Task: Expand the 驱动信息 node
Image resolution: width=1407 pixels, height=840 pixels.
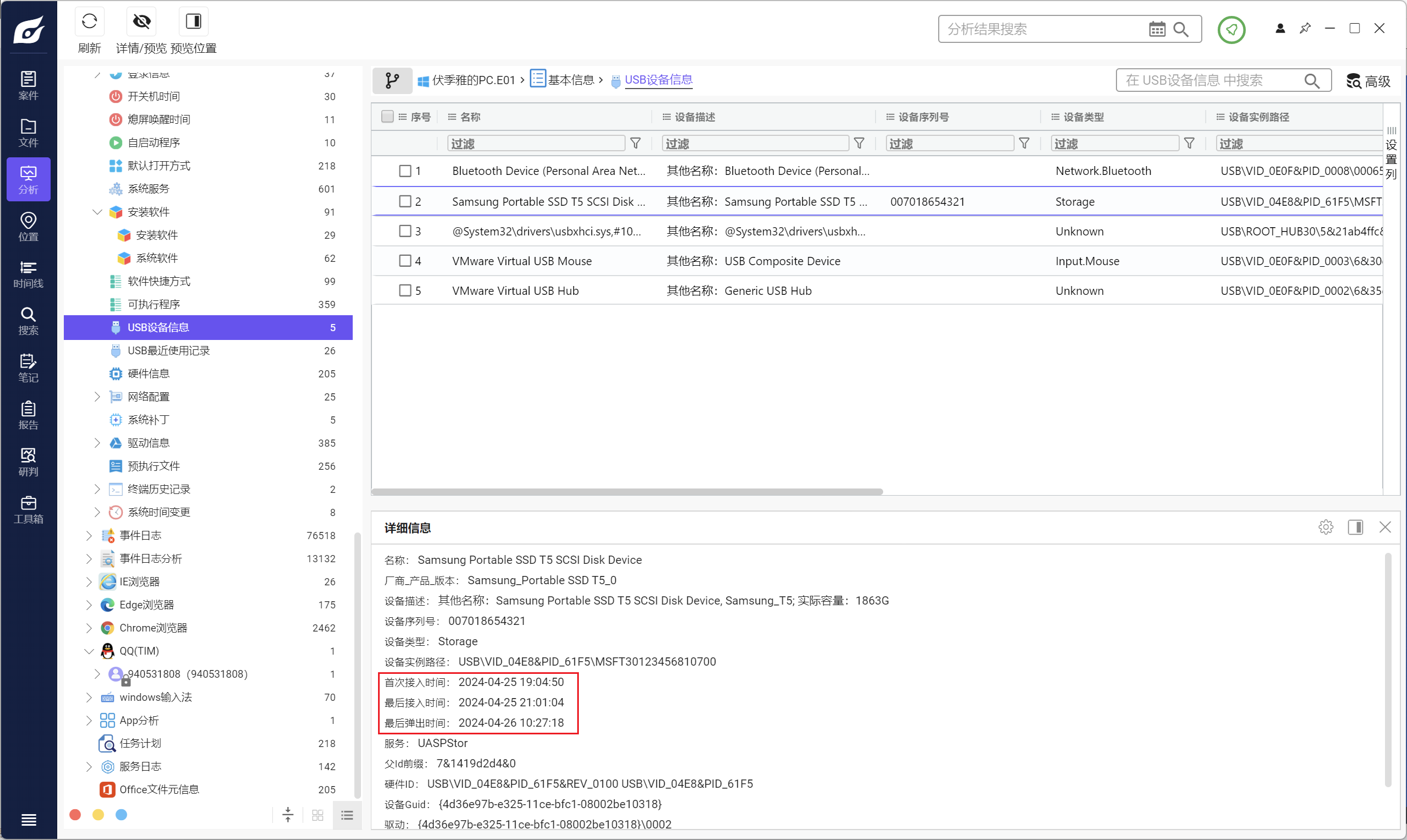Action: 97,443
